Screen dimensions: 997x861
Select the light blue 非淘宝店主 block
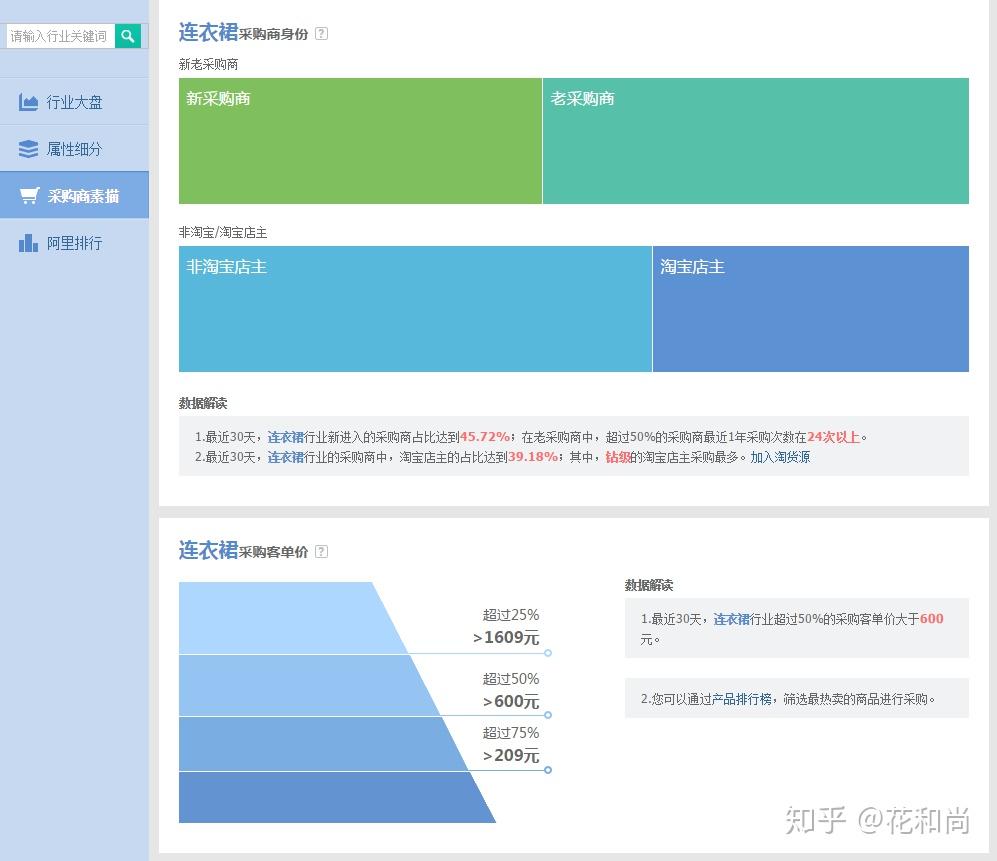pyautogui.click(x=415, y=308)
